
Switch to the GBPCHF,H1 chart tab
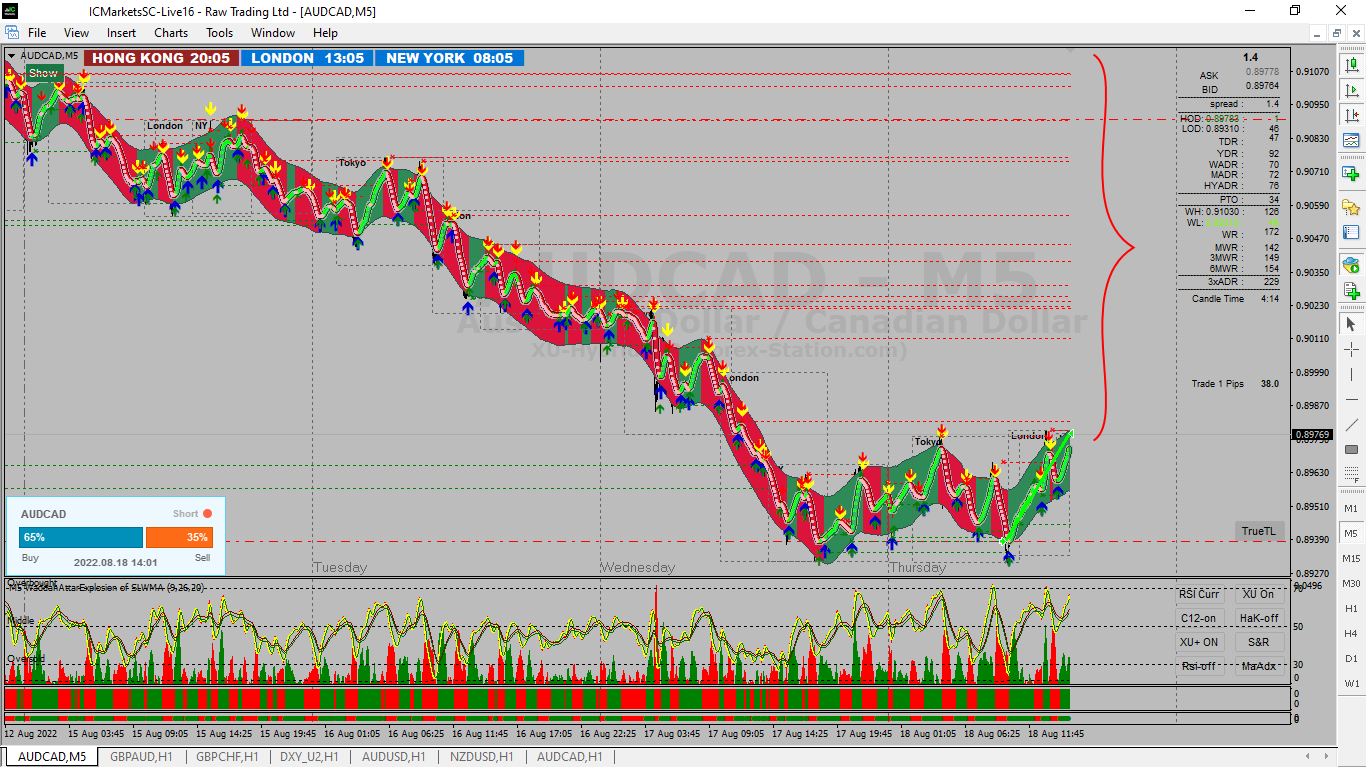(227, 757)
